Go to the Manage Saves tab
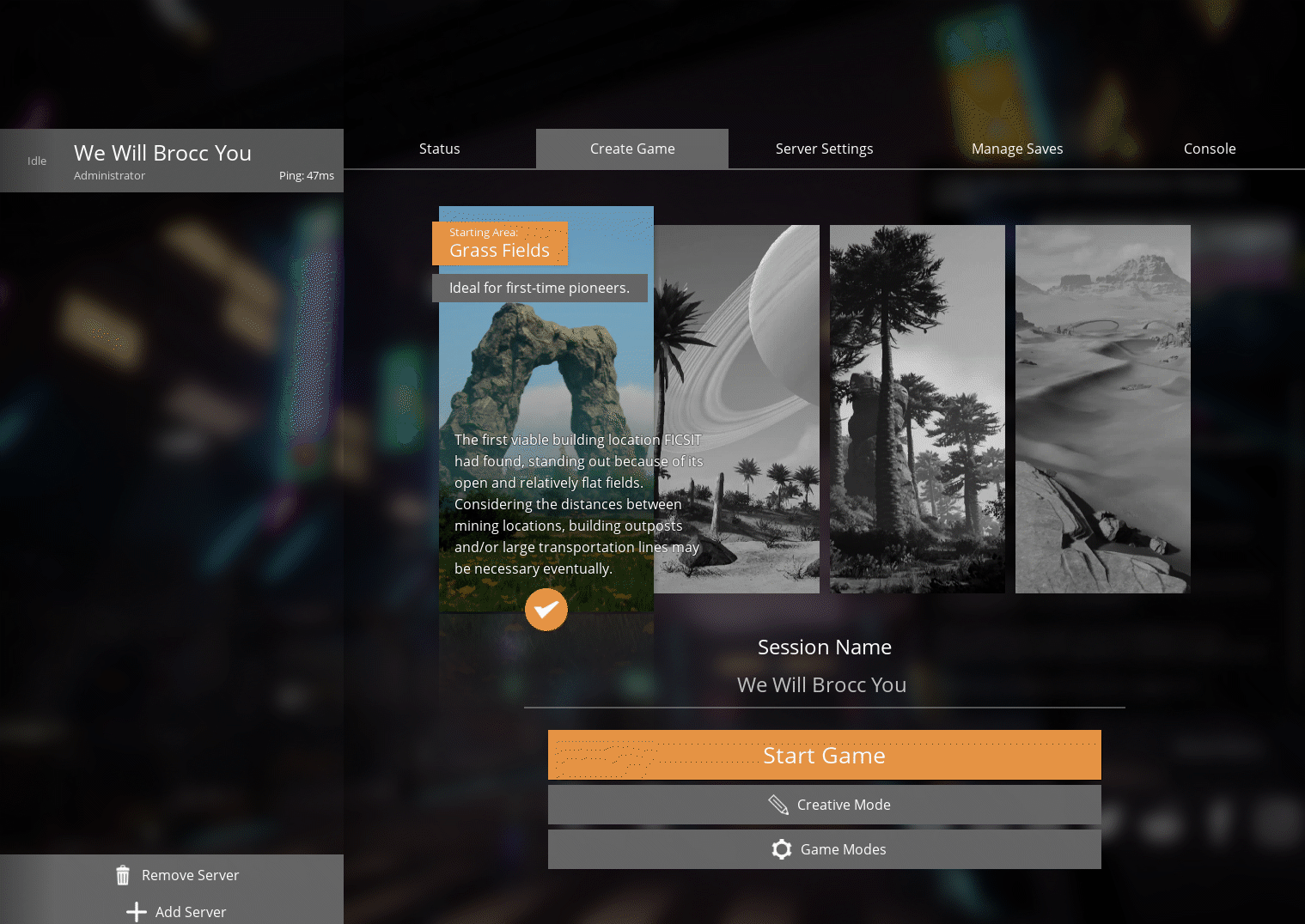This screenshot has width=1305, height=924. 1017,149
